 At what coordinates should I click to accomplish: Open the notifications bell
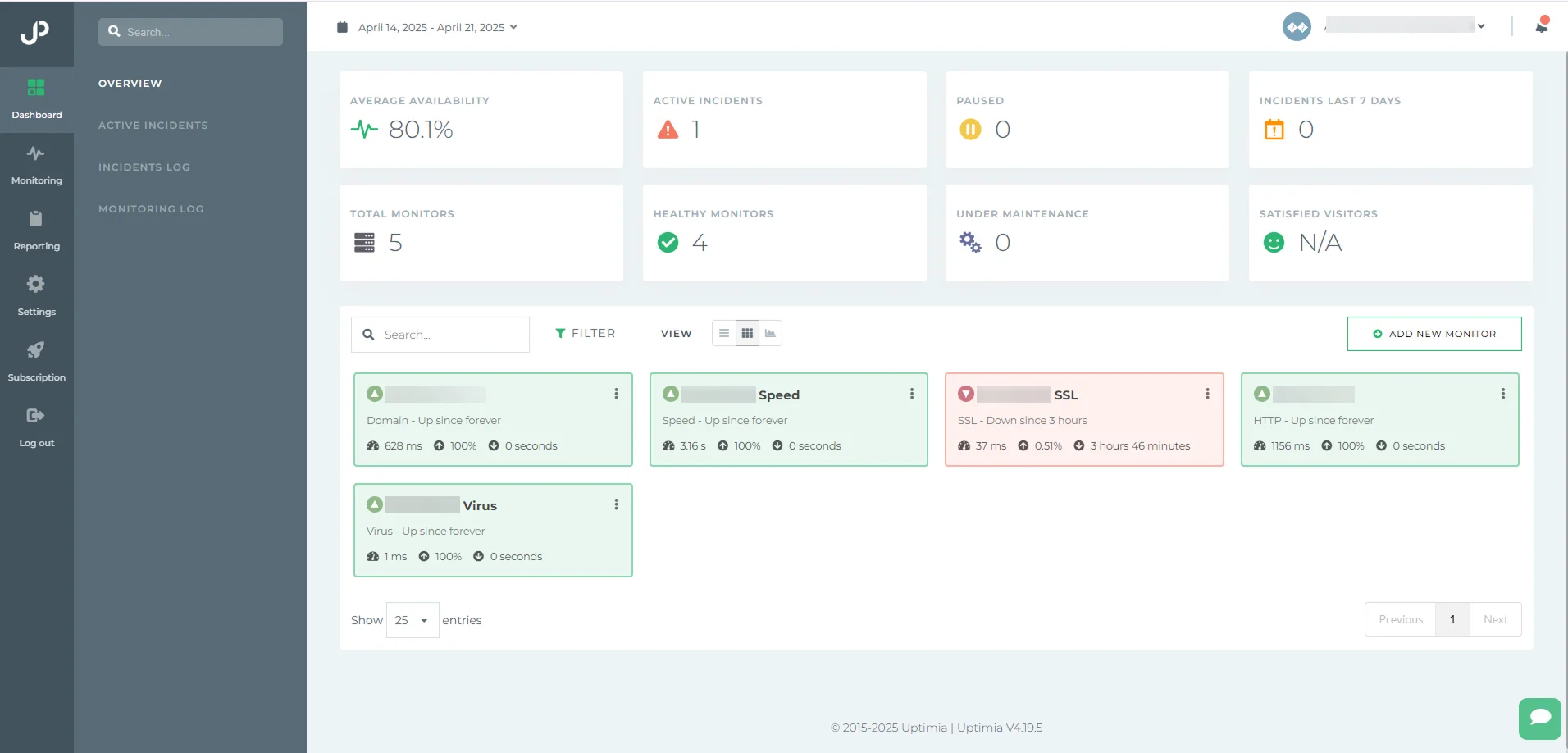(1542, 26)
